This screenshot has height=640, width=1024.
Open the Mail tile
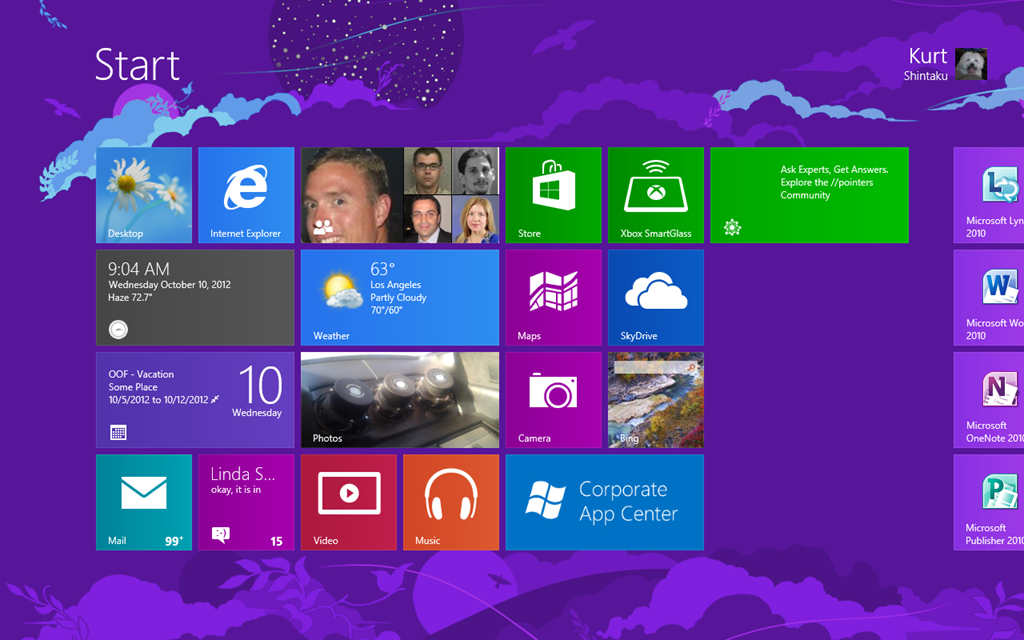point(143,501)
